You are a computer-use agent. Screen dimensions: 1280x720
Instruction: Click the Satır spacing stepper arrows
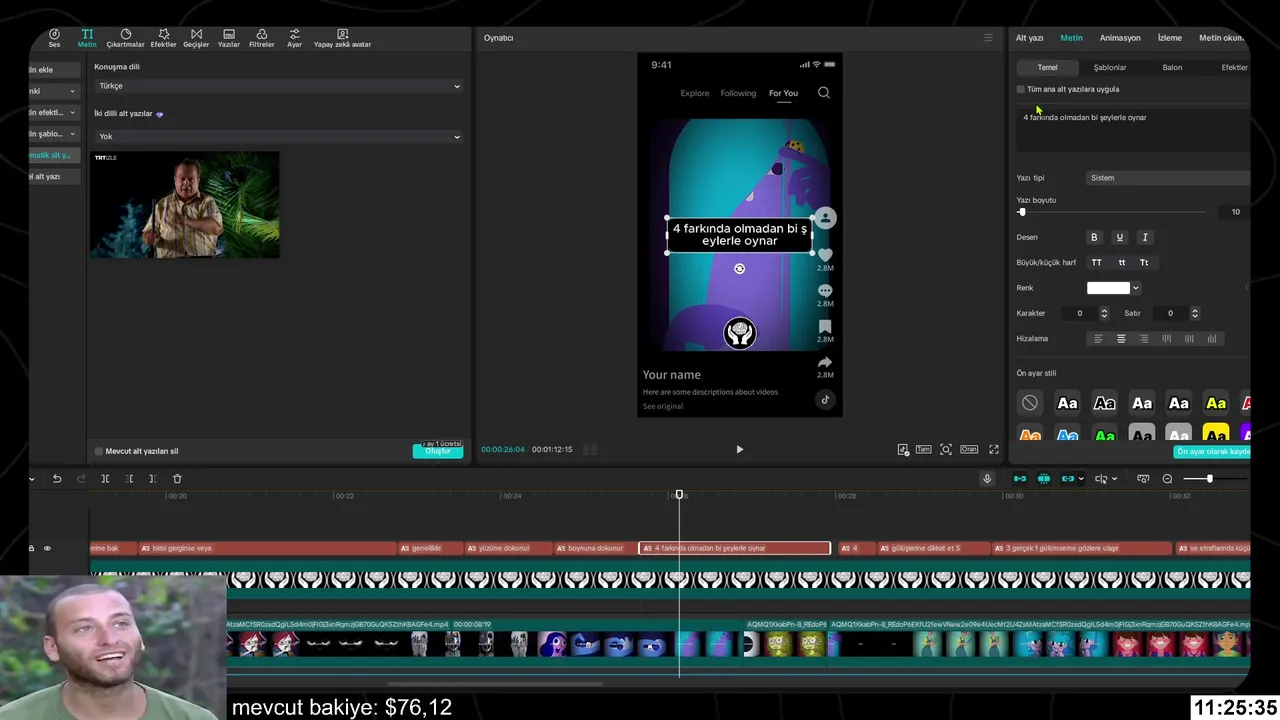point(1194,313)
